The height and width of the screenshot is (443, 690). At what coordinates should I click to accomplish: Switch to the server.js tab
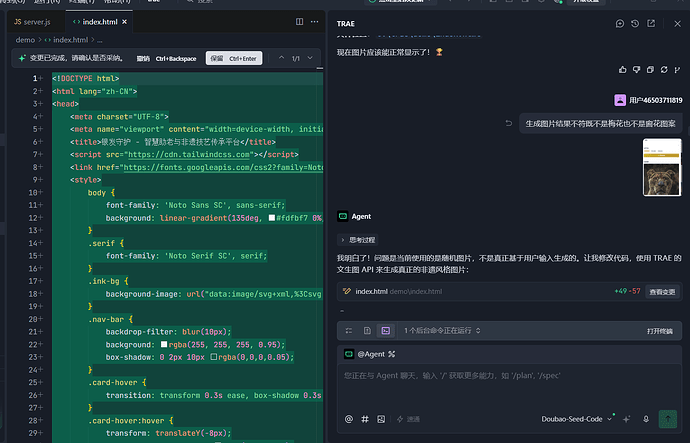[x=32, y=22]
